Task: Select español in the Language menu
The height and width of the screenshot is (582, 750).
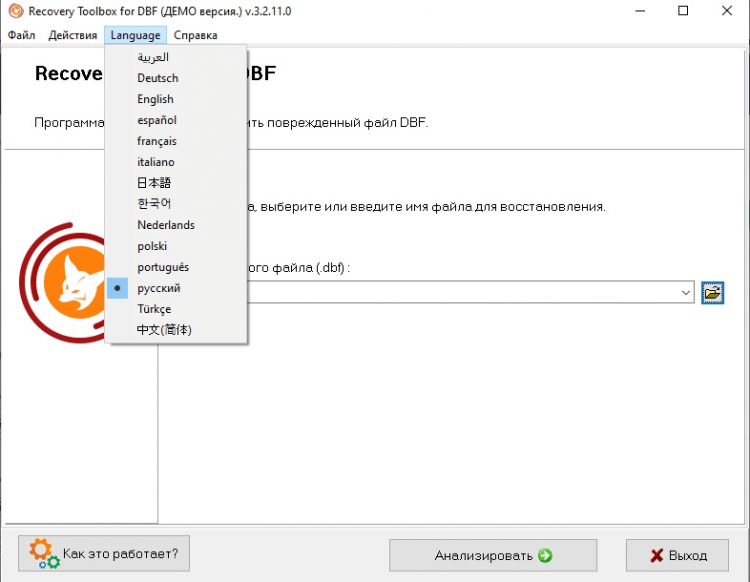Action: coord(176,120)
